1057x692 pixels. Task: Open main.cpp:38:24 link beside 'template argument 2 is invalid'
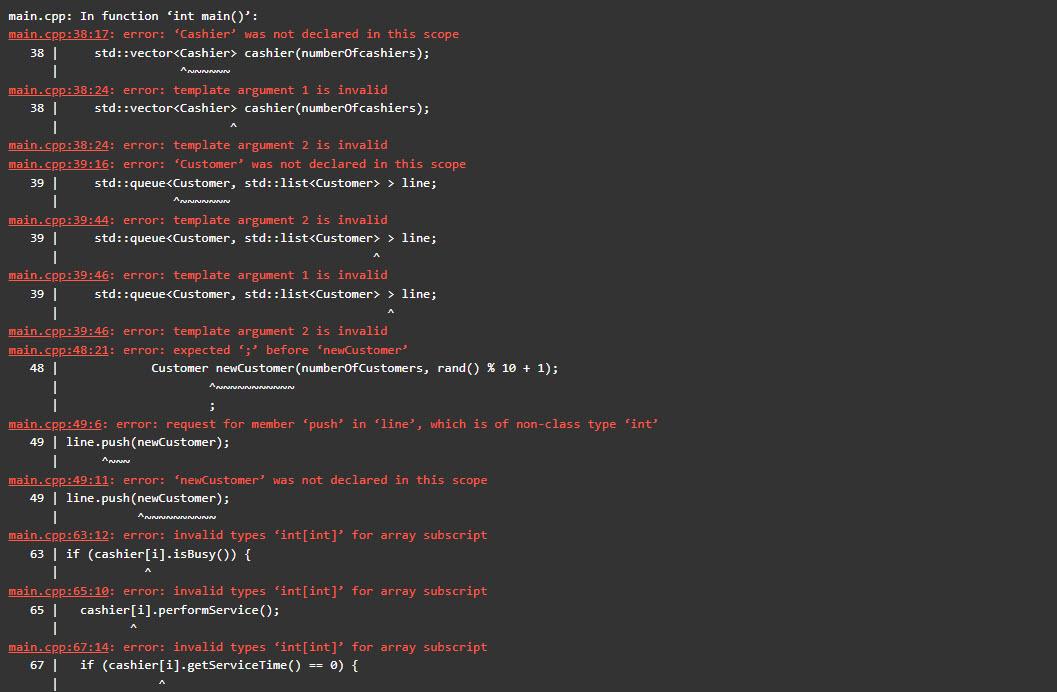58,146
